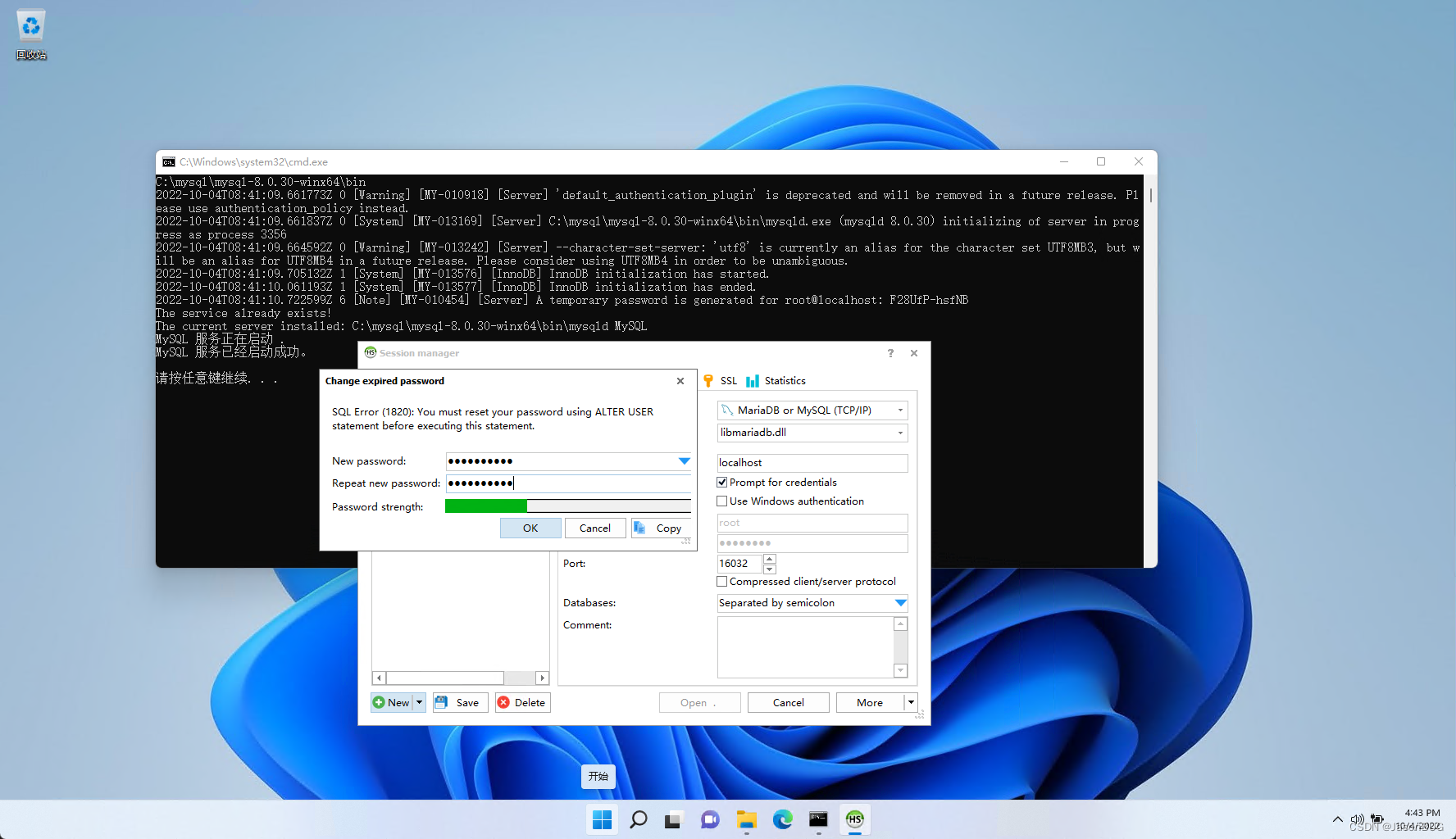Image resolution: width=1456 pixels, height=839 pixels.
Task: Decrease the port number with down arrow
Action: click(769, 569)
